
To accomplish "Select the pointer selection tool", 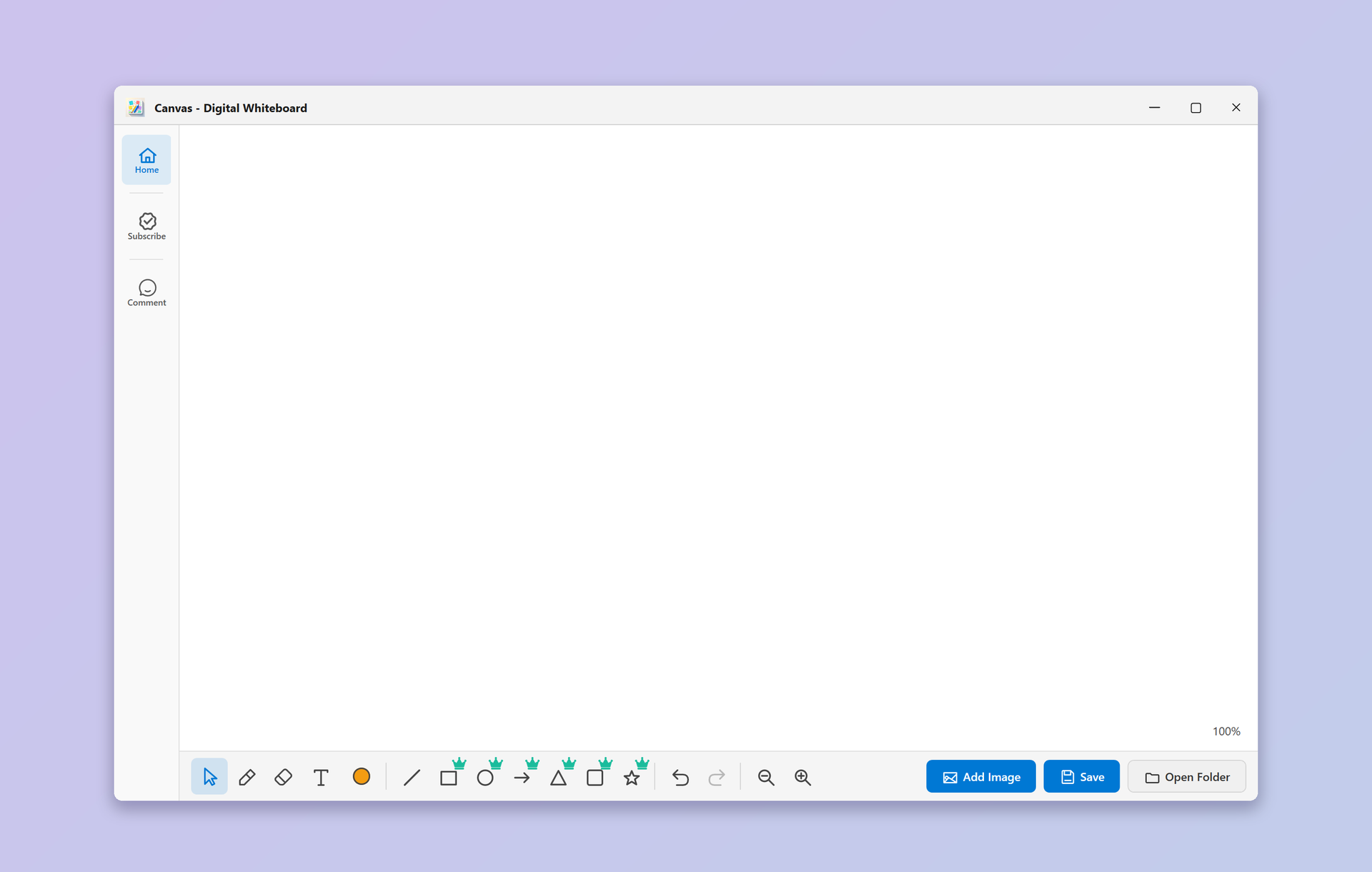I will (209, 777).
